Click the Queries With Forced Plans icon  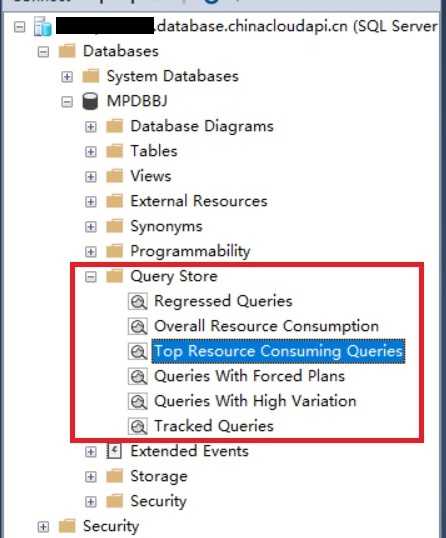click(x=138, y=376)
